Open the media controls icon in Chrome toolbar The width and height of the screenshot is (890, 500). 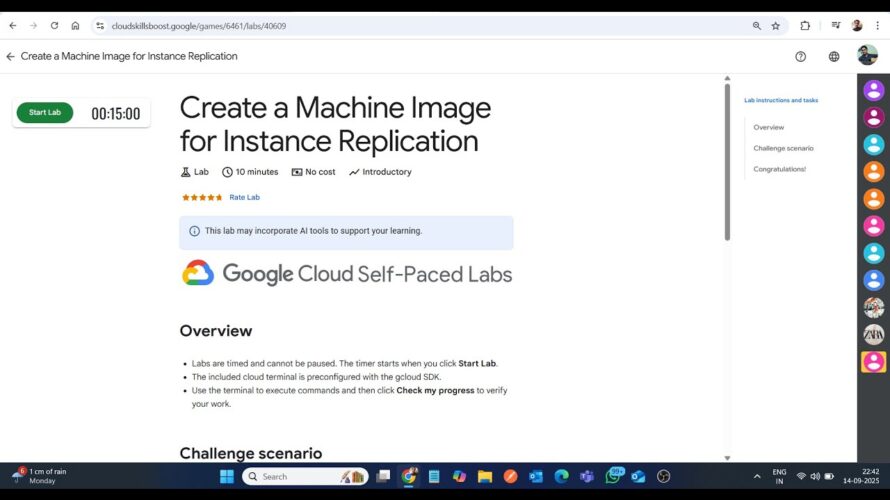[836, 26]
